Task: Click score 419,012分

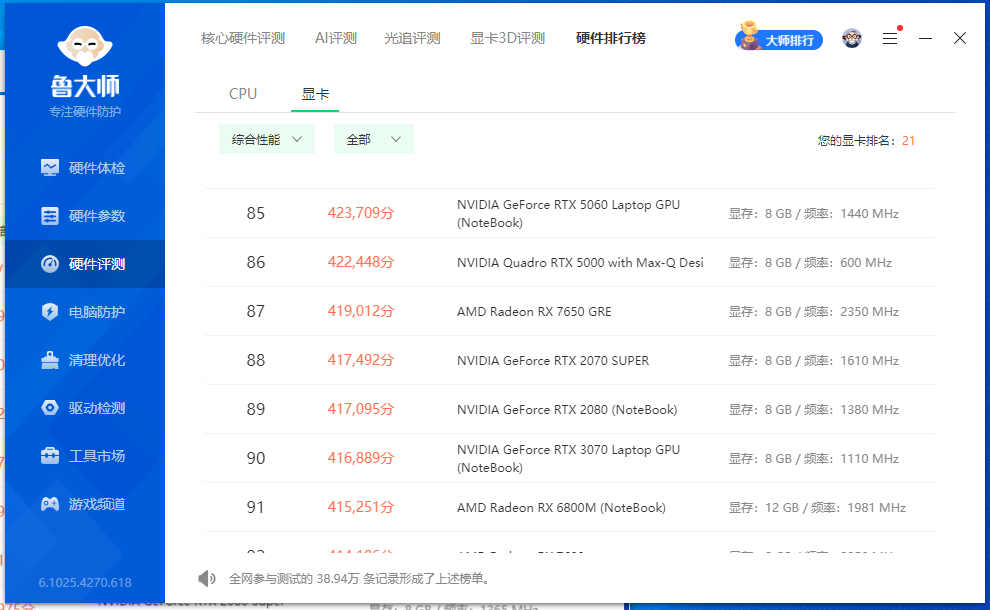Action: [361, 311]
